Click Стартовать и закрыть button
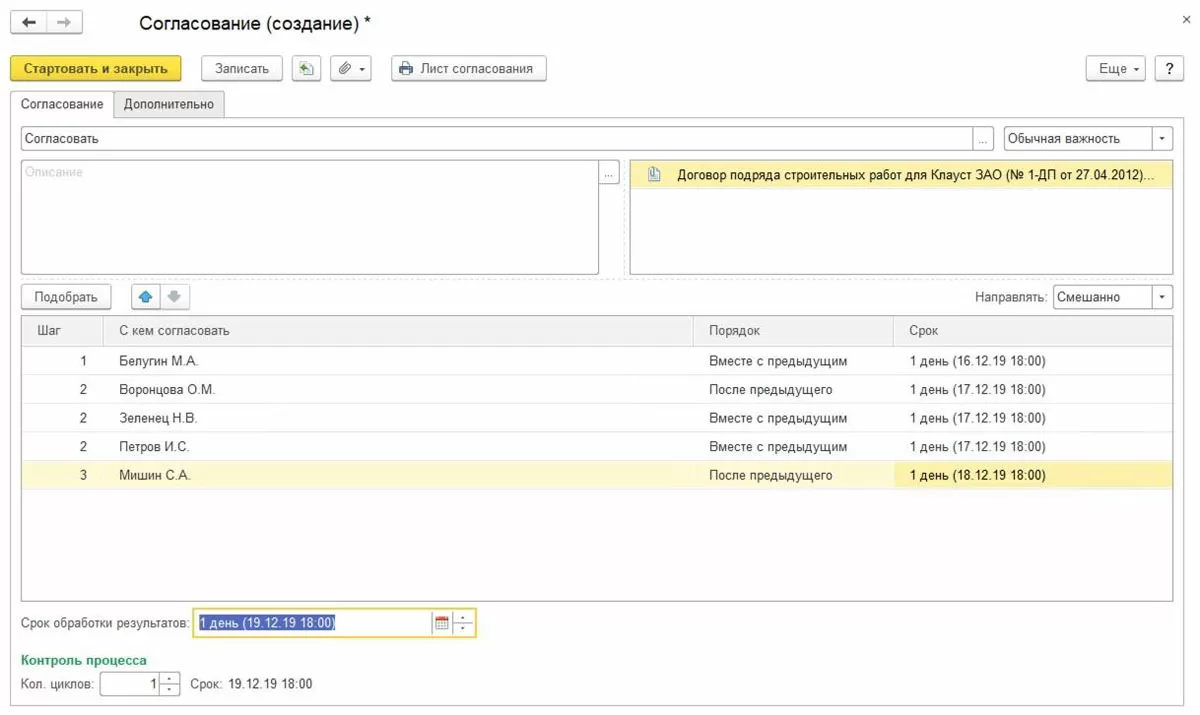The width and height of the screenshot is (1200, 715). [96, 69]
